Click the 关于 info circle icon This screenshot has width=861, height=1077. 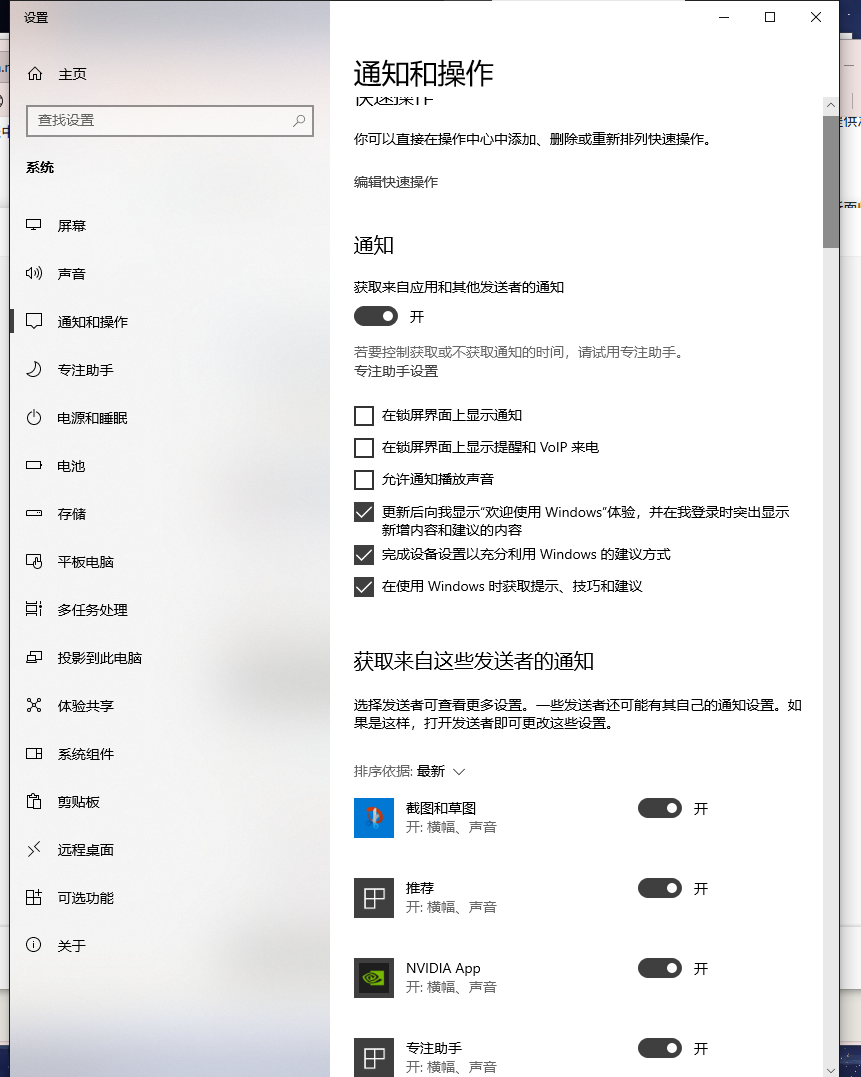(34, 945)
